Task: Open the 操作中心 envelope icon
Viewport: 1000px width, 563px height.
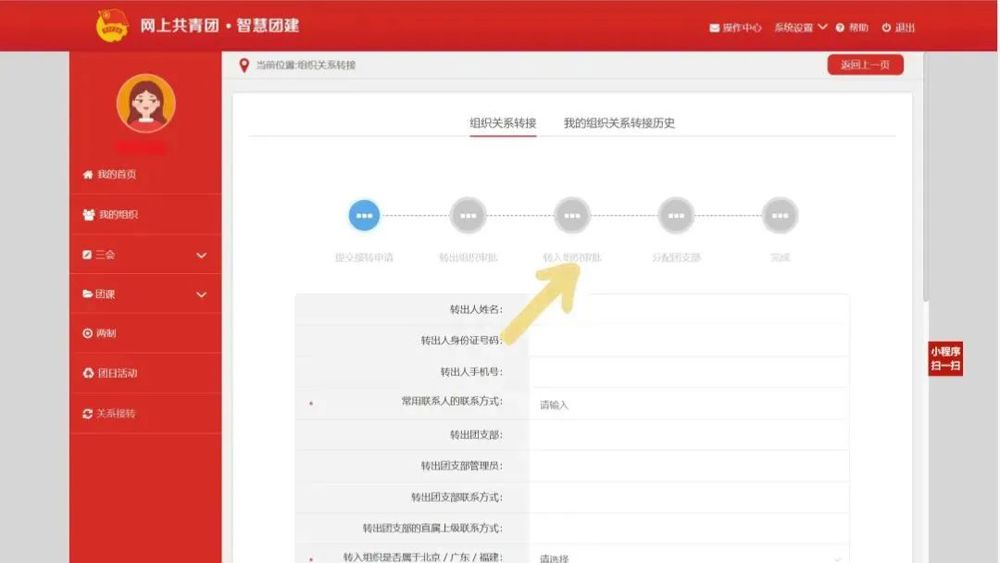Action: (x=714, y=28)
